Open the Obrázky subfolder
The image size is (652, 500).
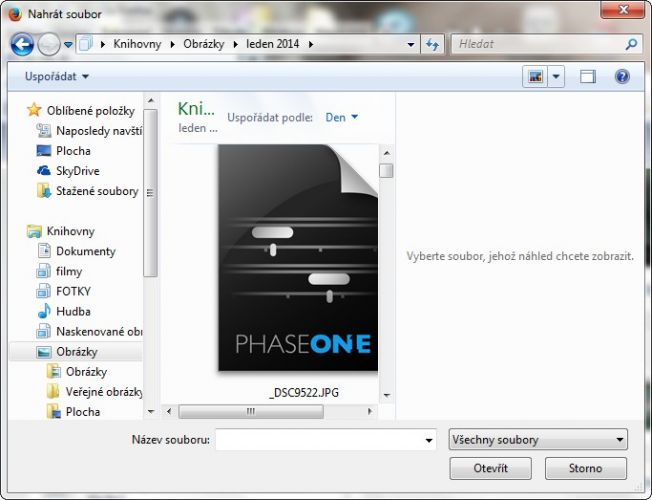tap(86, 371)
